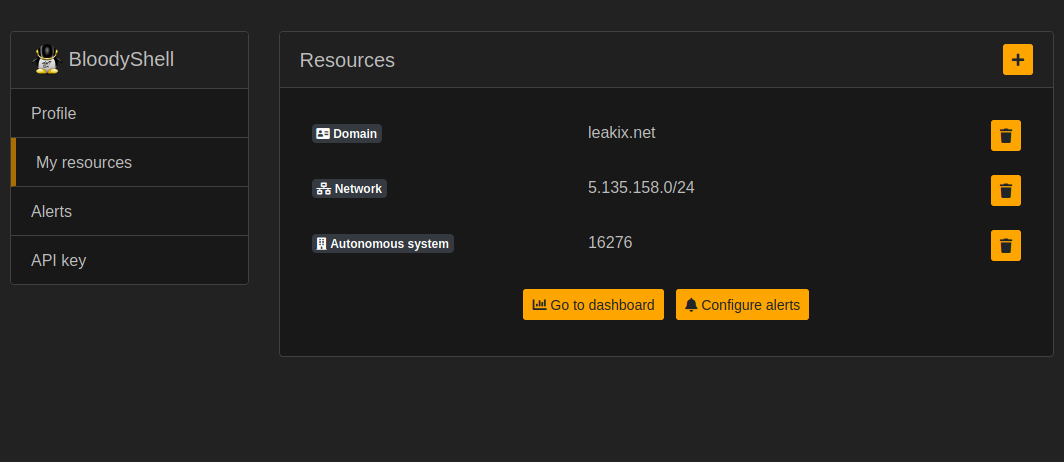Click the chart icon on Go to dashboard
This screenshot has width=1064, height=462.
pos(539,305)
